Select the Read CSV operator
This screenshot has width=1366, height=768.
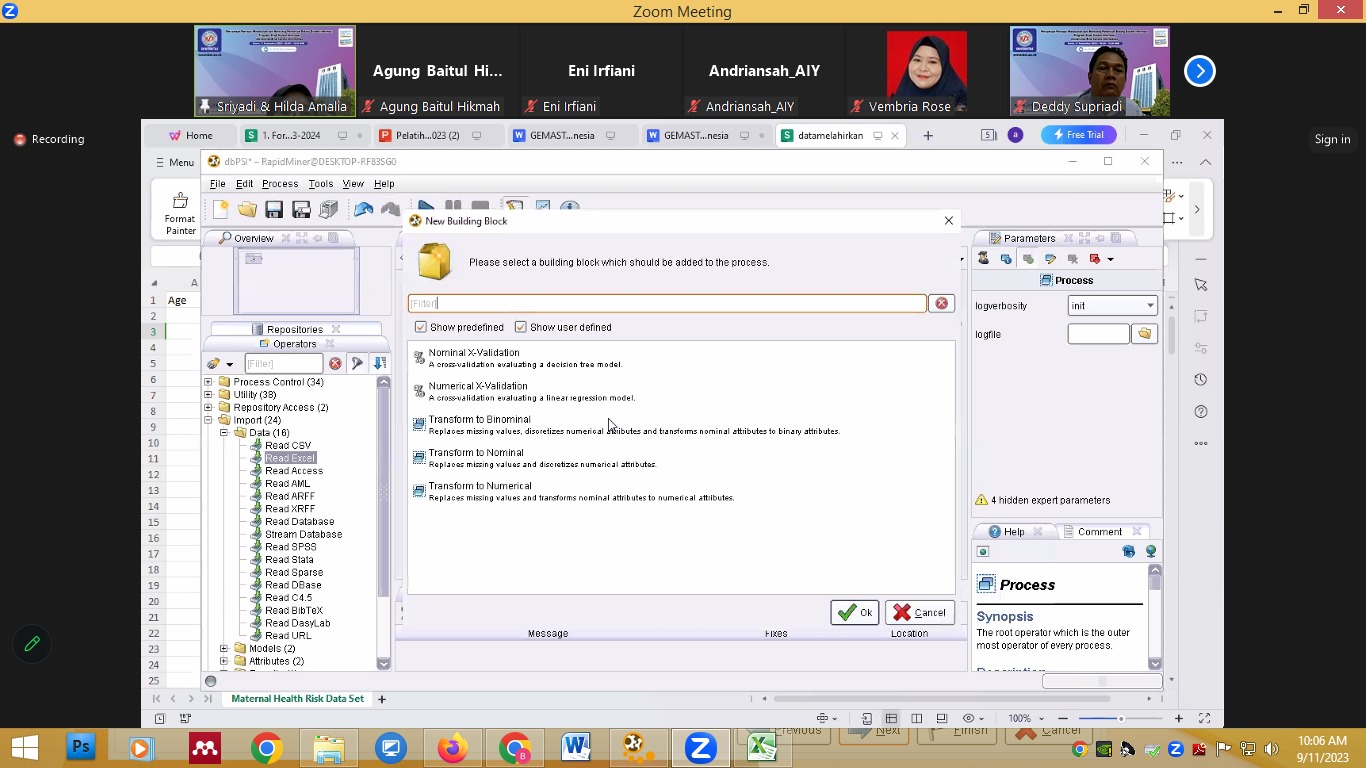coord(288,445)
